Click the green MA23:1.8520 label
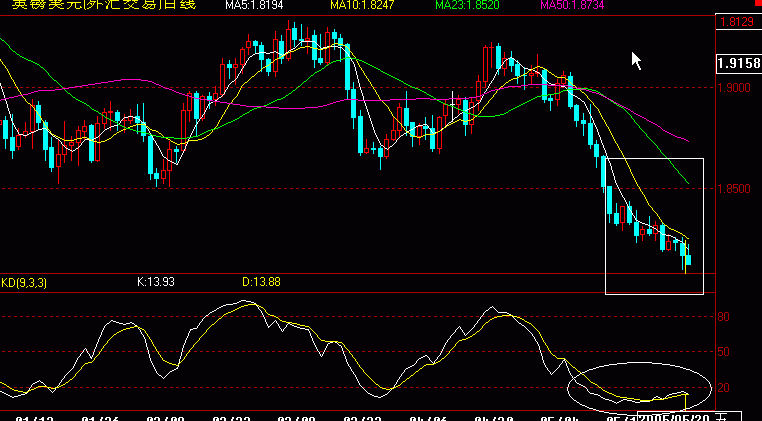The width and height of the screenshot is (762, 421). [x=468, y=5]
